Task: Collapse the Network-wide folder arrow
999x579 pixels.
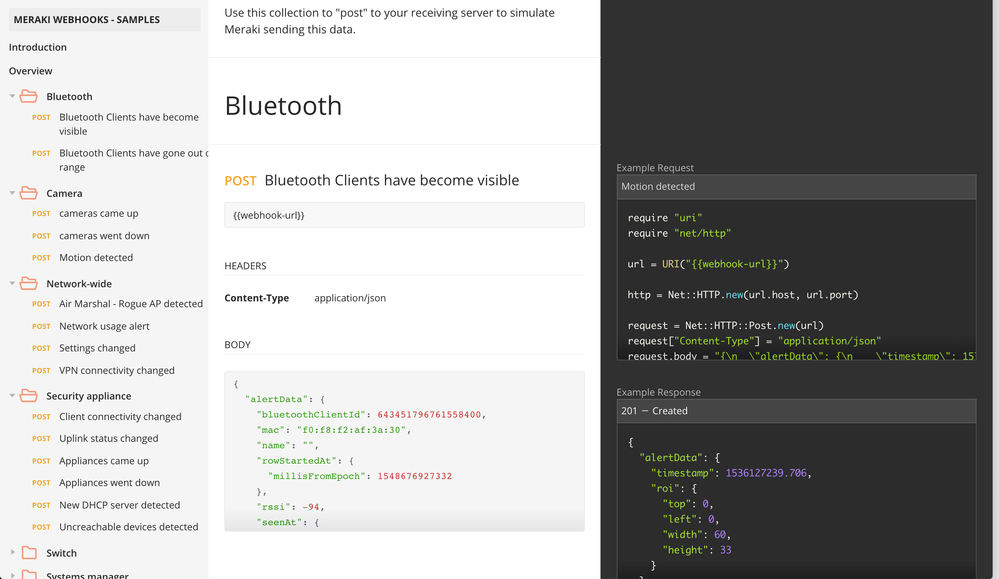Action: coord(12,283)
